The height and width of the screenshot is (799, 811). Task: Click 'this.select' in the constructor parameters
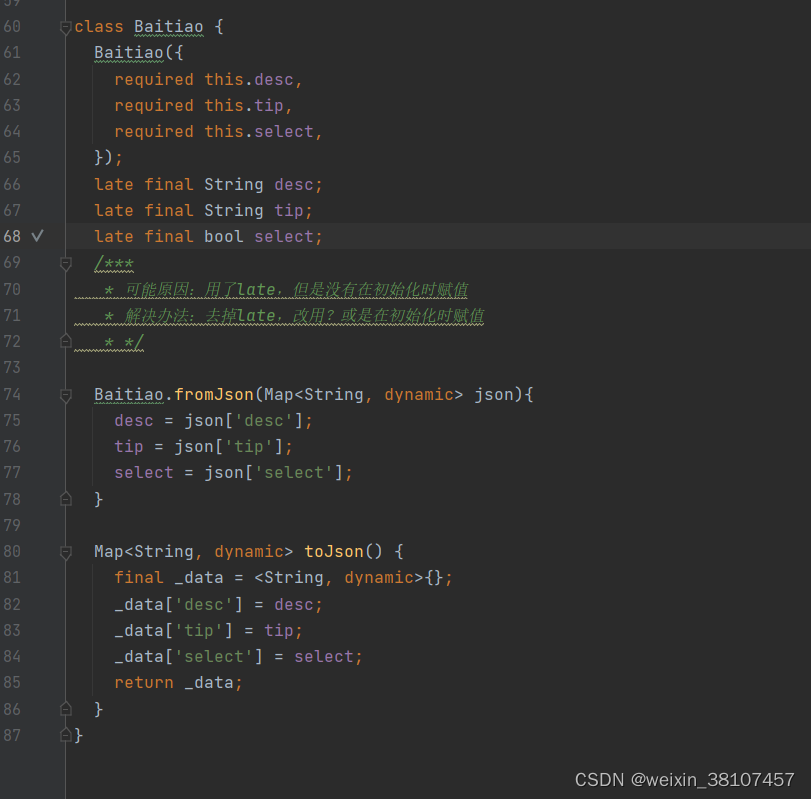(259, 132)
